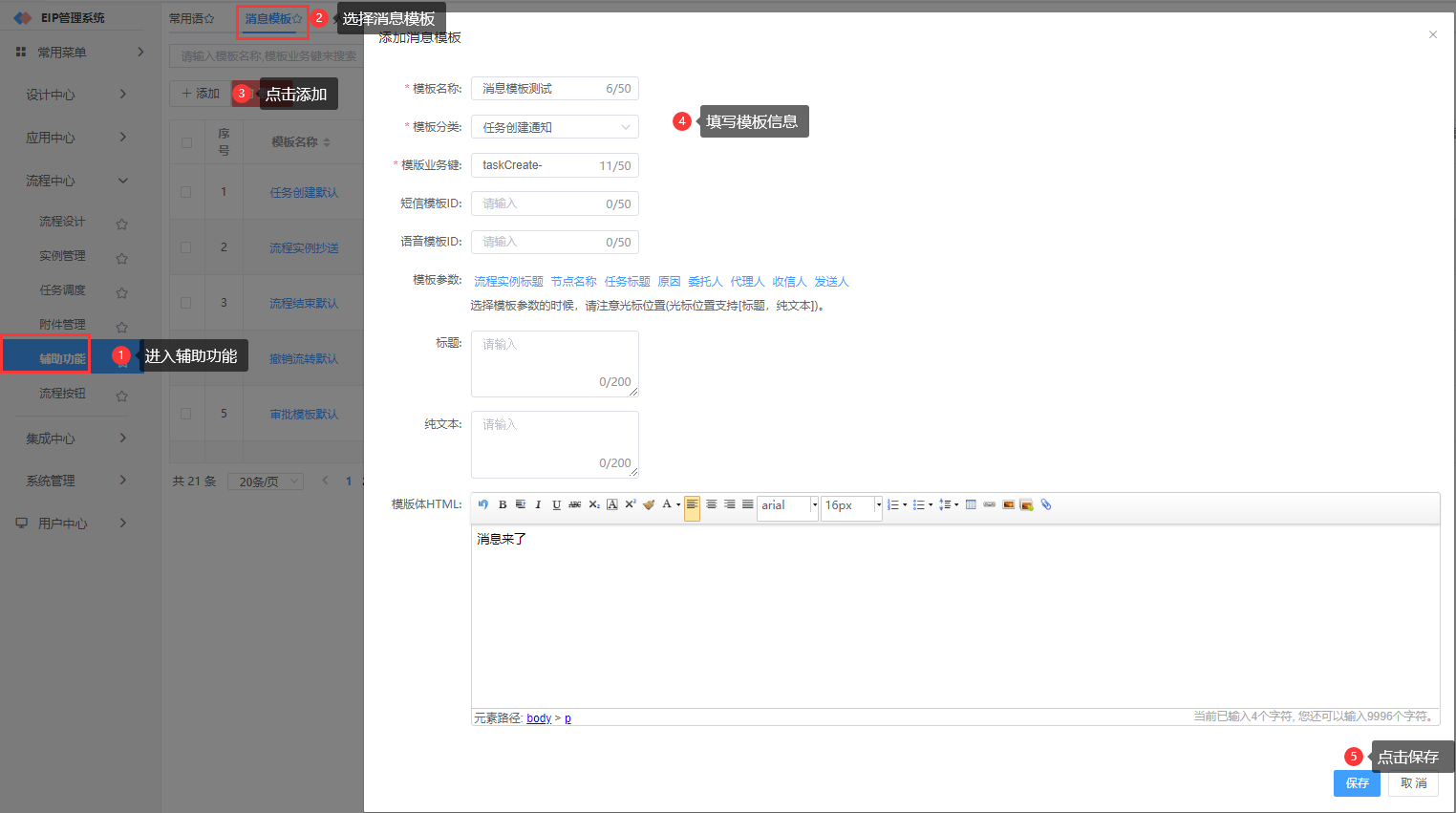Apply underline formatting in editor toolbar
1456x813 pixels.
tap(556, 504)
